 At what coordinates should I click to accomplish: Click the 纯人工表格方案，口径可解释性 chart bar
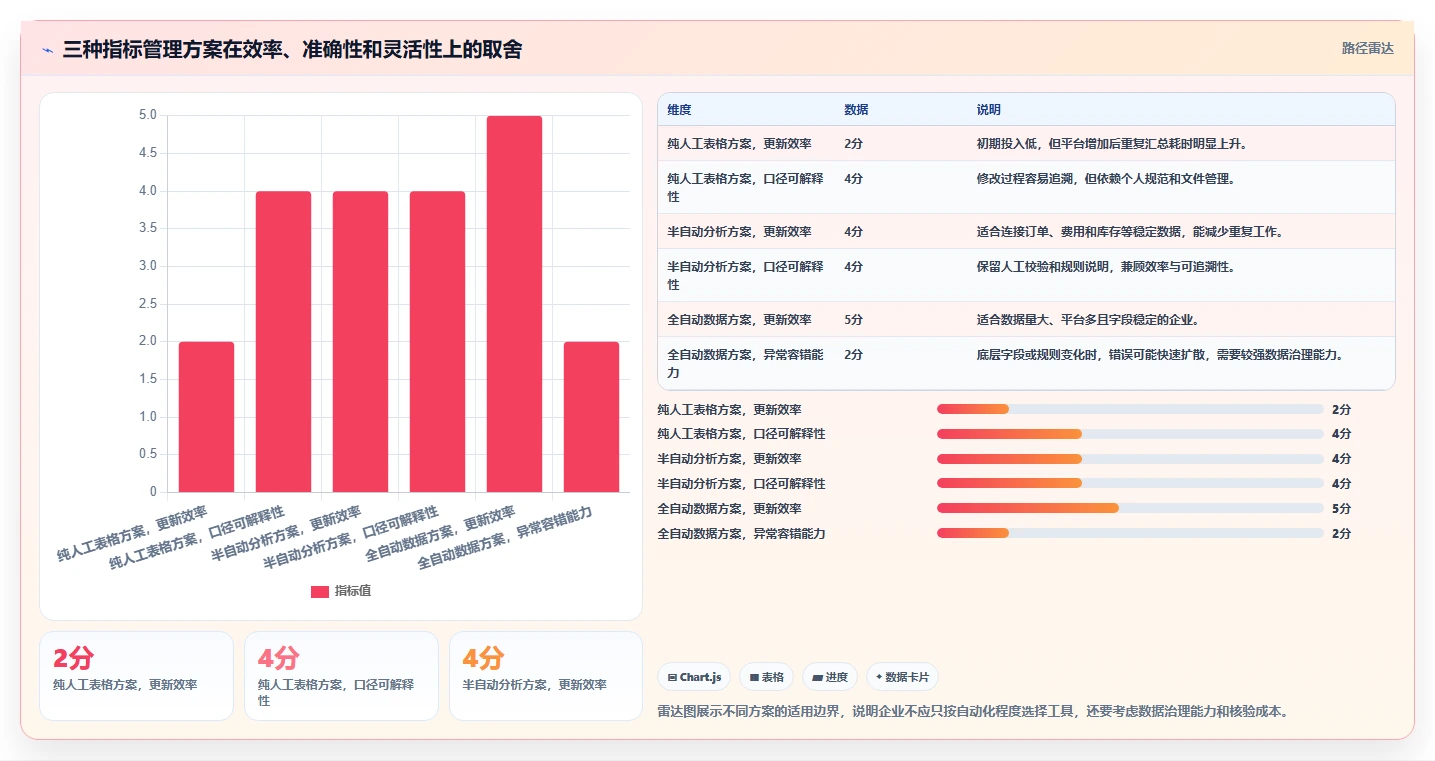coord(283,341)
